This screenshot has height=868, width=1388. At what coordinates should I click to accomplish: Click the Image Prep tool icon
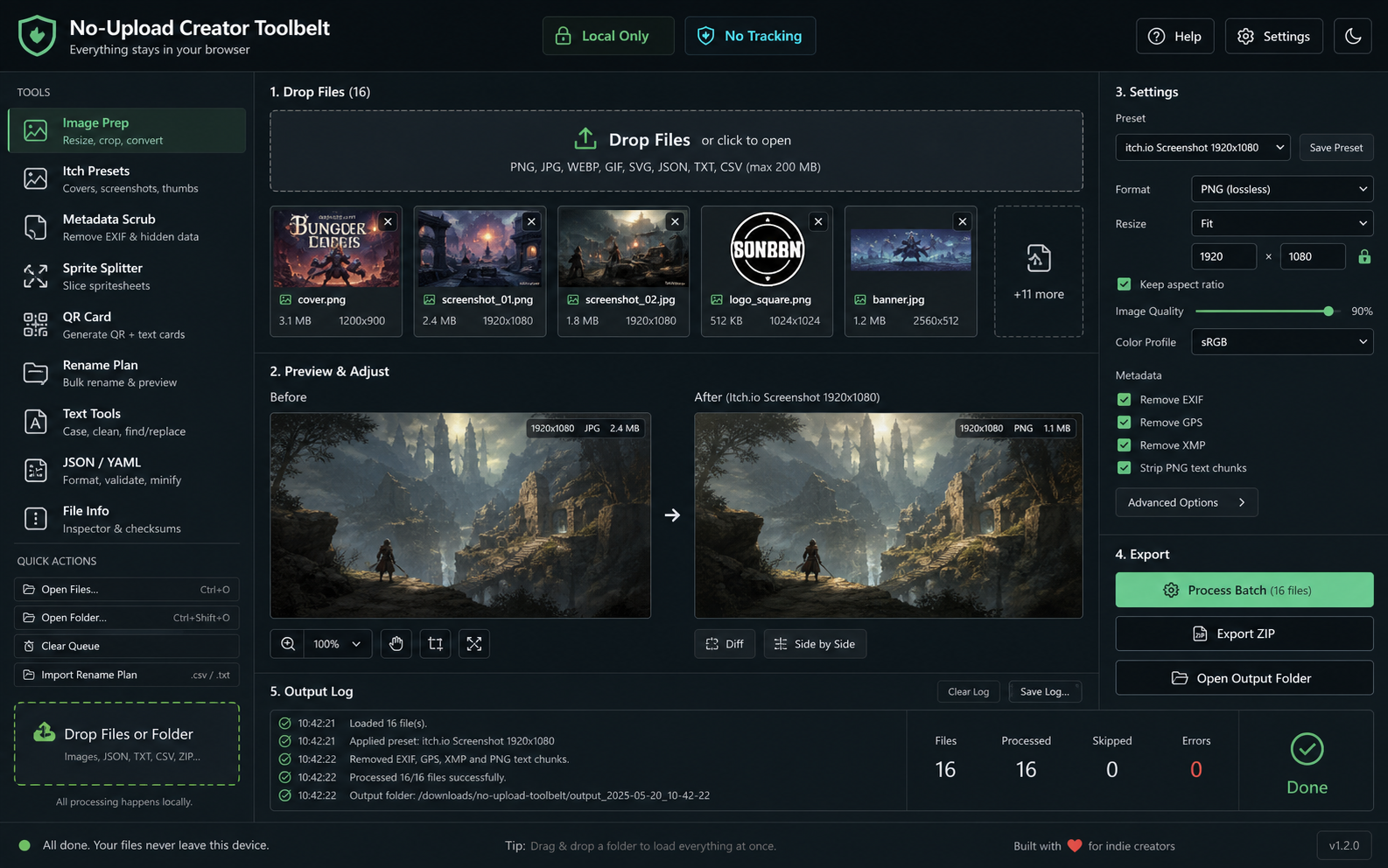click(x=36, y=131)
